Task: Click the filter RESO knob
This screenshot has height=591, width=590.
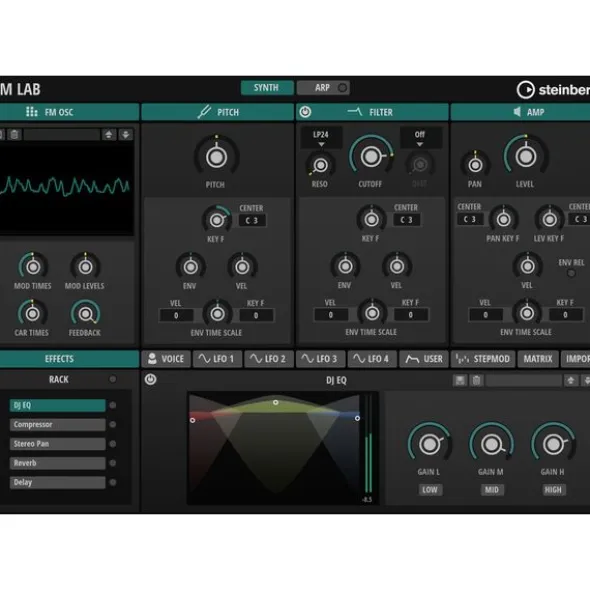Action: pos(320,165)
